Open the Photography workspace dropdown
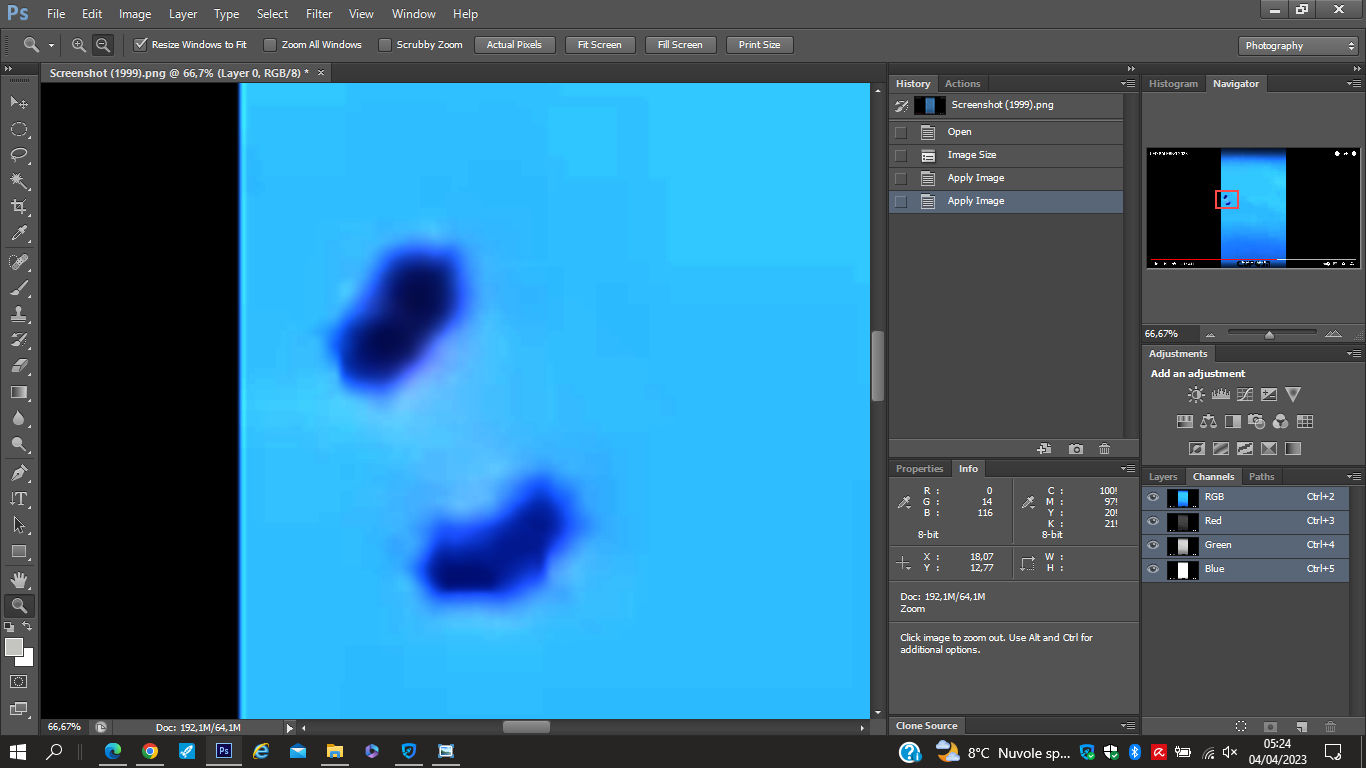This screenshot has height=768, width=1366. pyautogui.click(x=1297, y=46)
